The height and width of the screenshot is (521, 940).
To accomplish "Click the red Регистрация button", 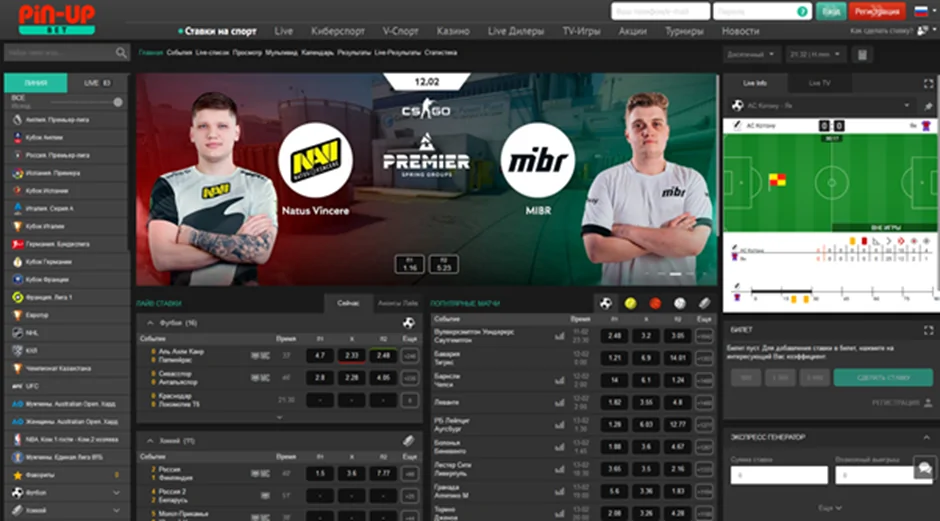I will coord(876,11).
